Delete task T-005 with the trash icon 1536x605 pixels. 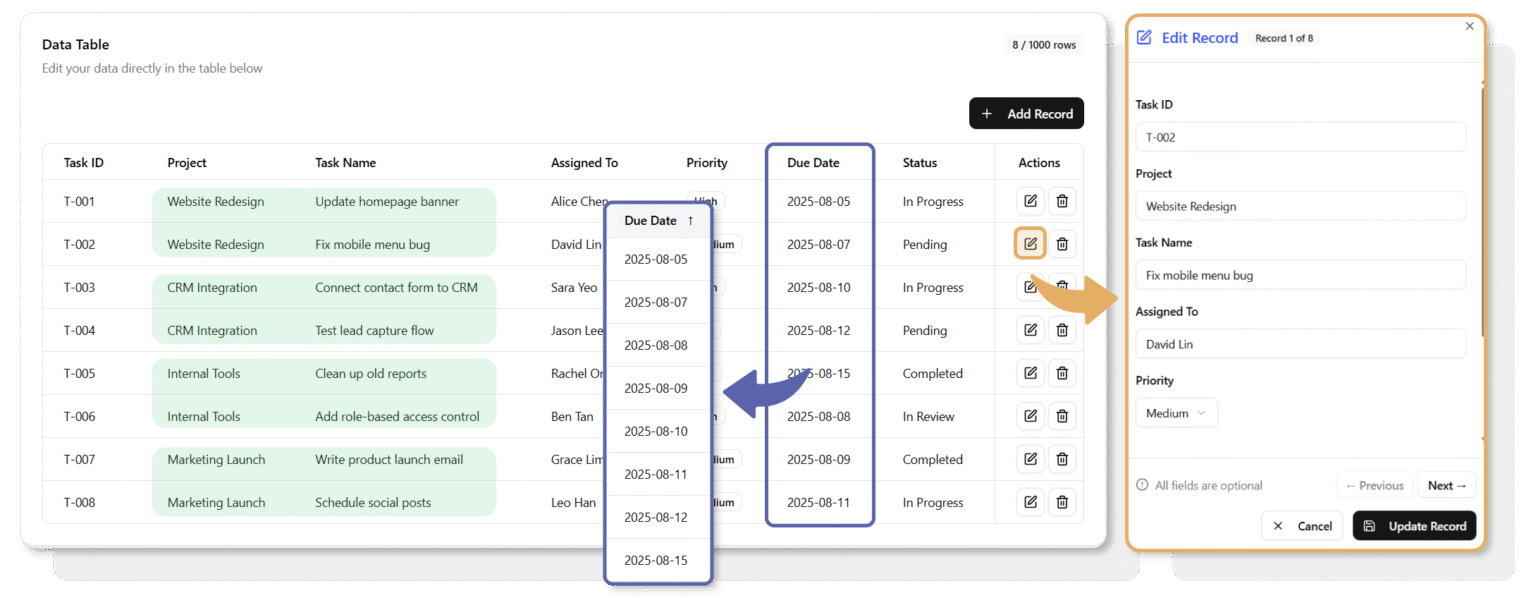(x=1062, y=373)
